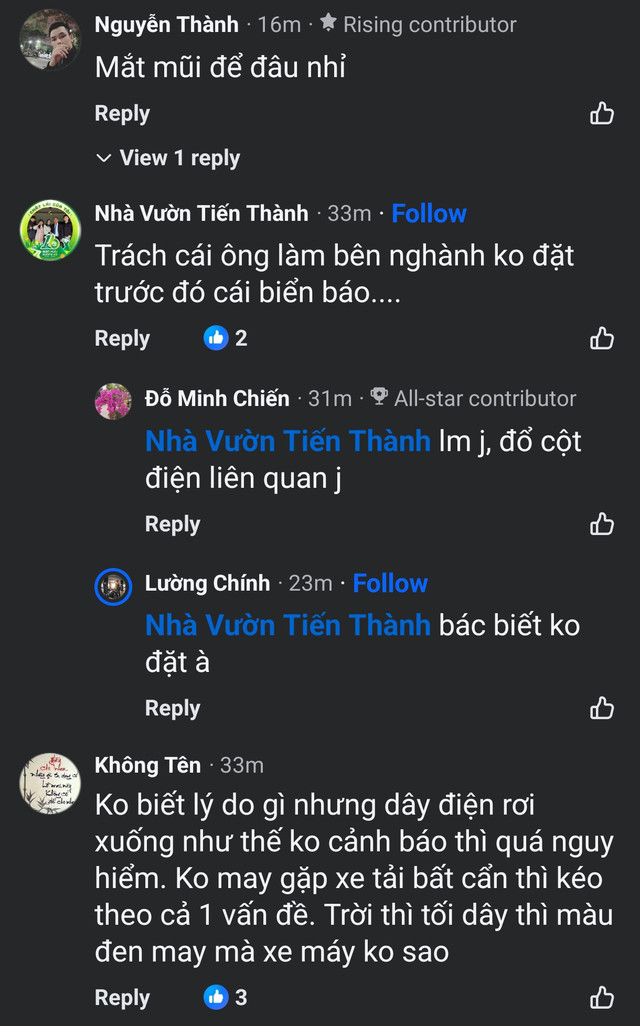Like Lường Chính's reply

[x=602, y=709]
